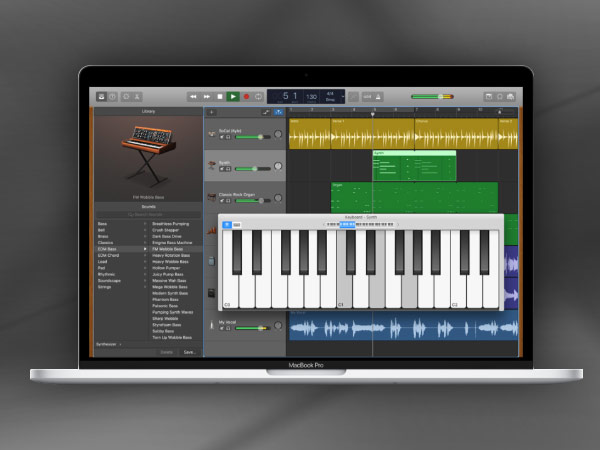Open the Apple Loops browser button
Screen dimensions: 600x450
(x=500, y=97)
